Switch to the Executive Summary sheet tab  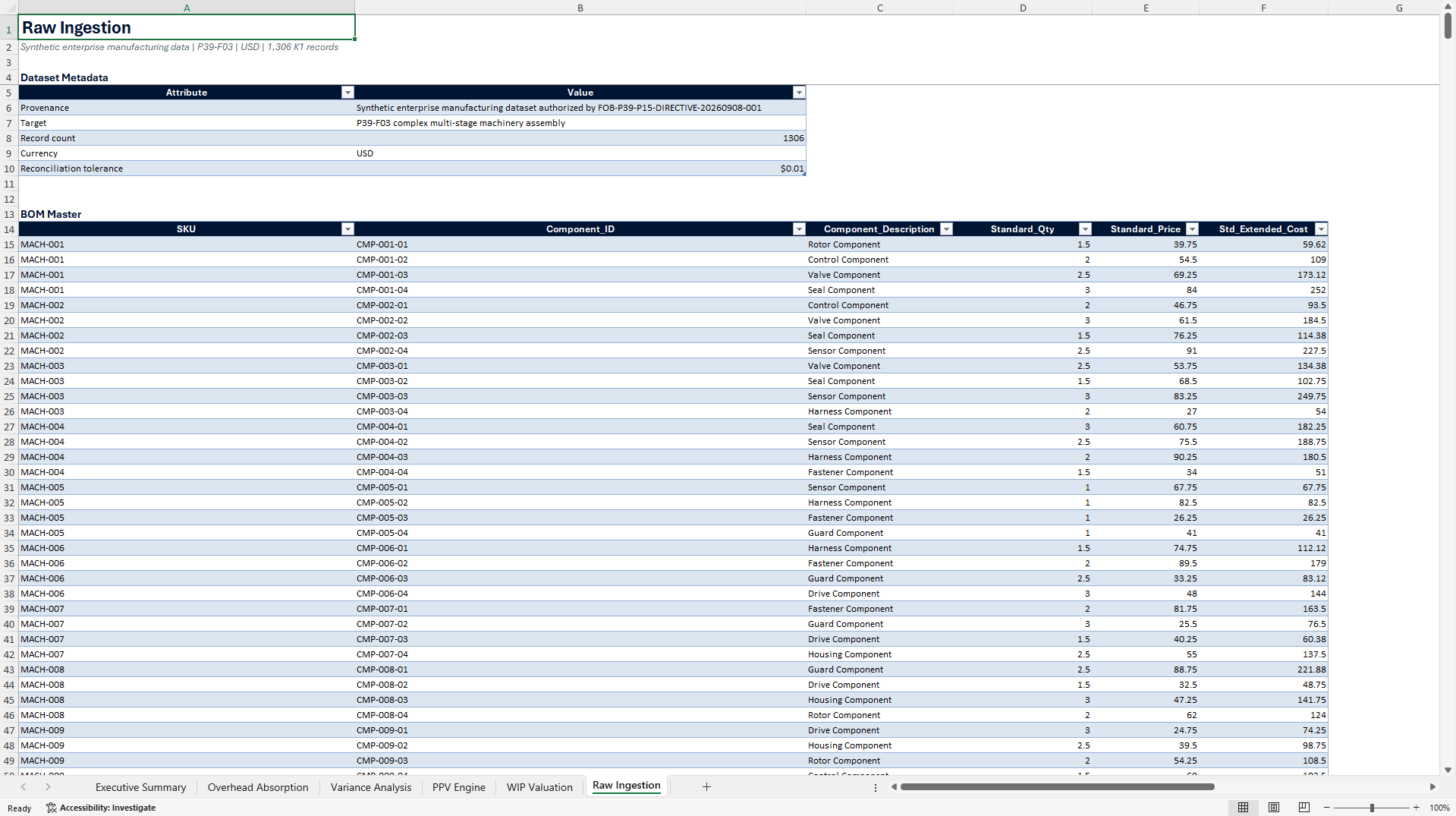pyautogui.click(x=140, y=787)
